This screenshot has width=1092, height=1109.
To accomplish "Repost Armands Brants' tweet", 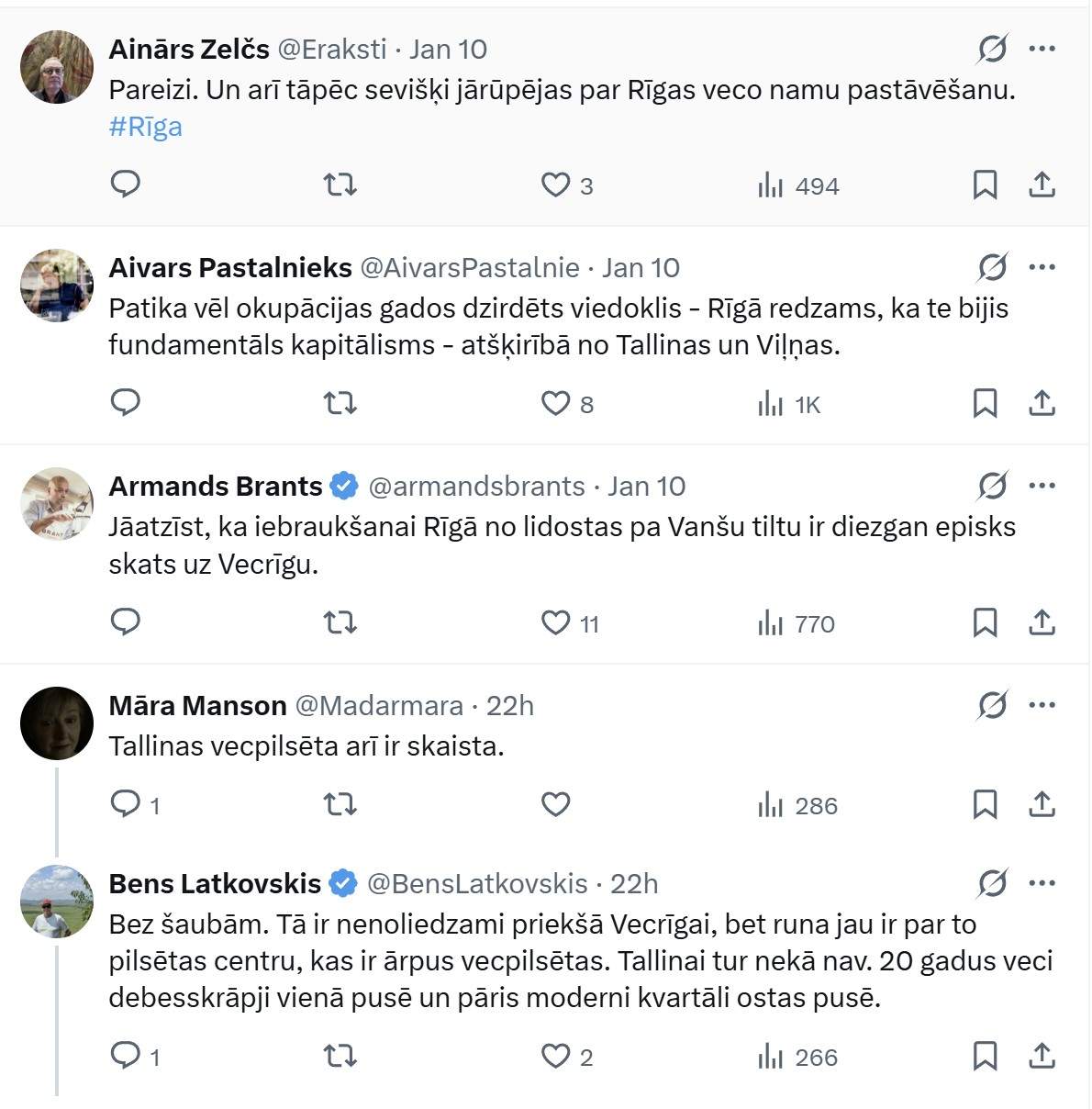I will coord(340,623).
